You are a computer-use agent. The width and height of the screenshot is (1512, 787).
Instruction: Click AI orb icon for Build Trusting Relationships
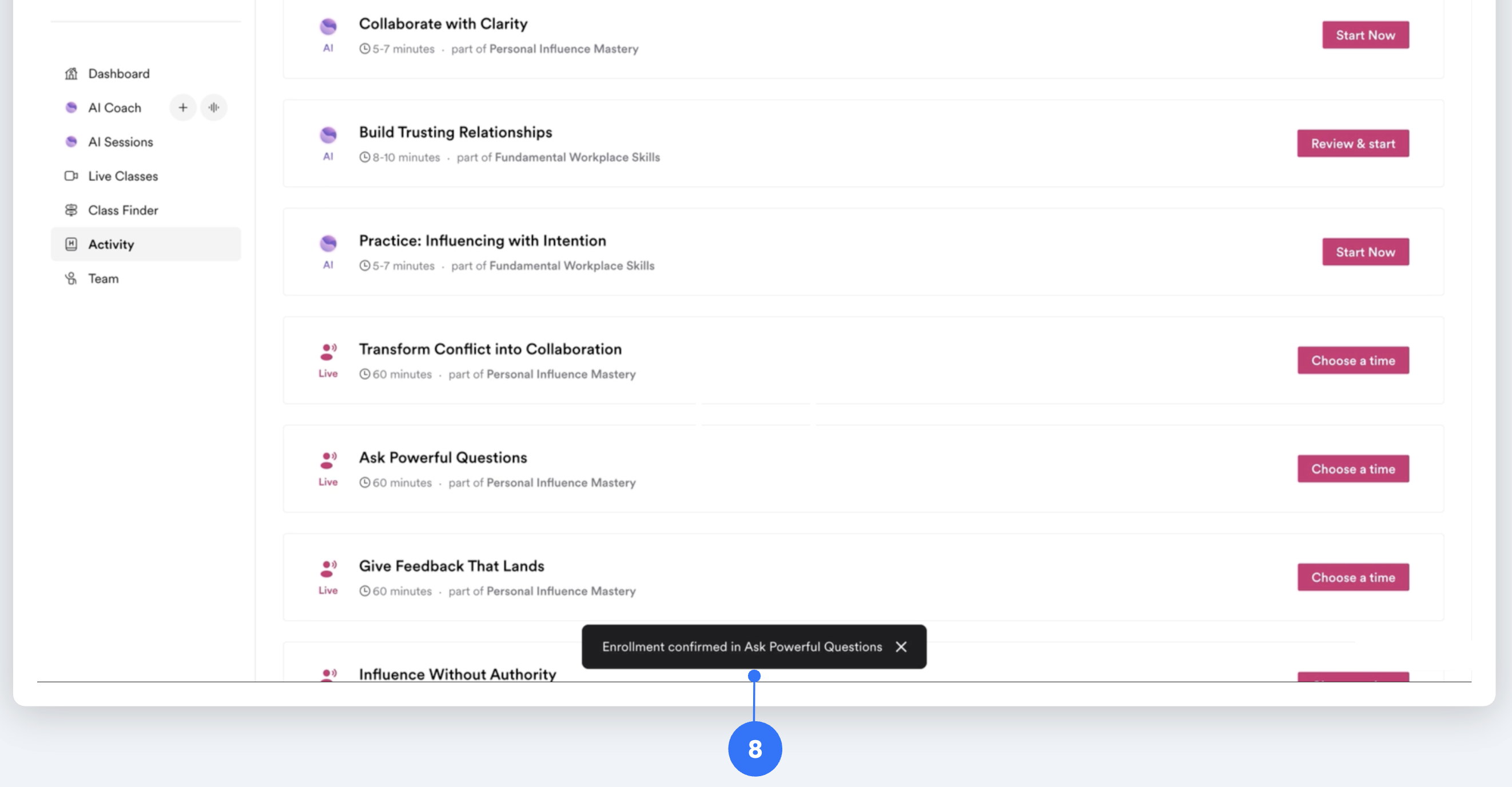click(328, 135)
